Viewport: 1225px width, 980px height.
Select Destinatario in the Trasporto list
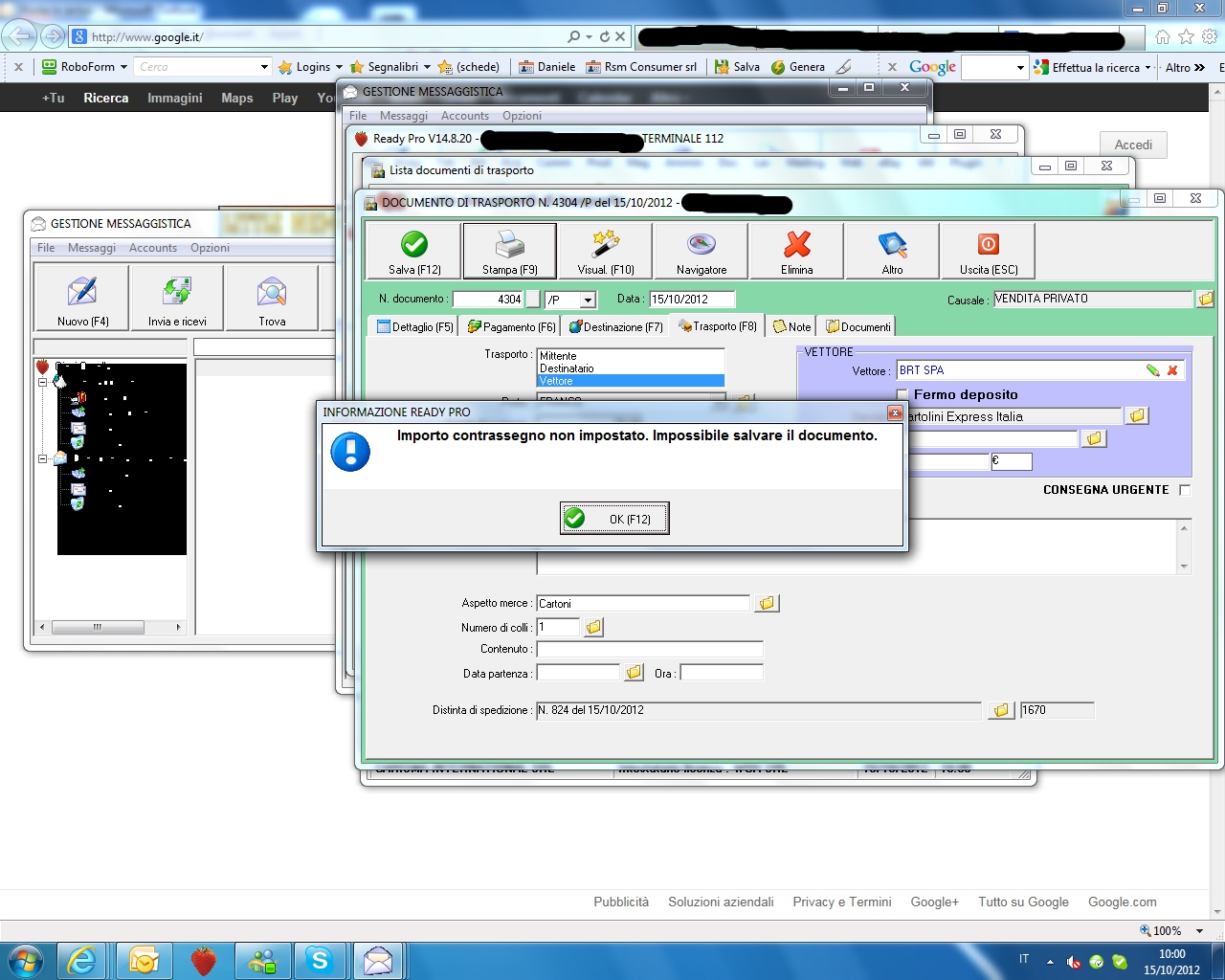point(631,368)
